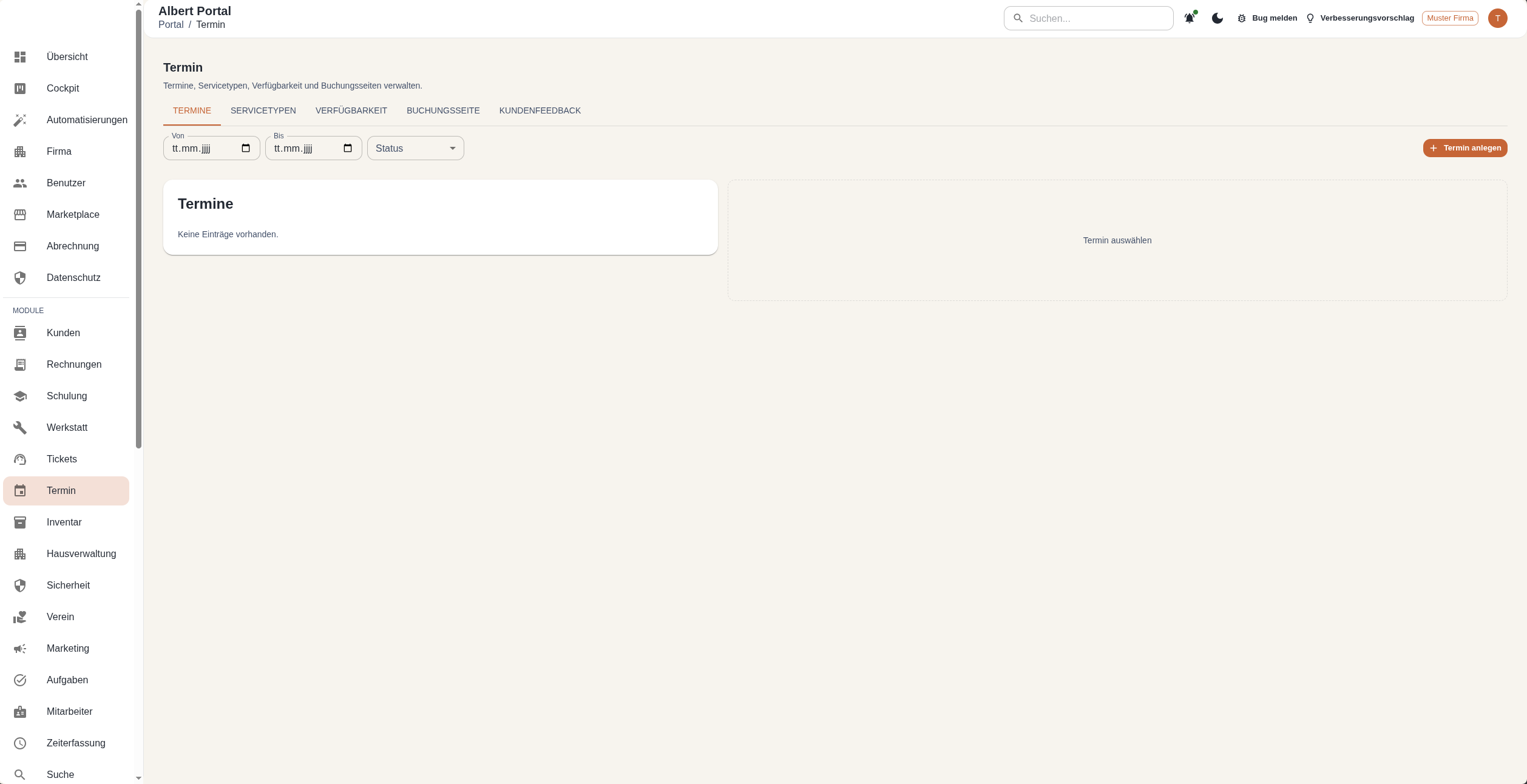Open the Marketing megaphone icon
Screen dimensions: 1527x784
[20, 649]
